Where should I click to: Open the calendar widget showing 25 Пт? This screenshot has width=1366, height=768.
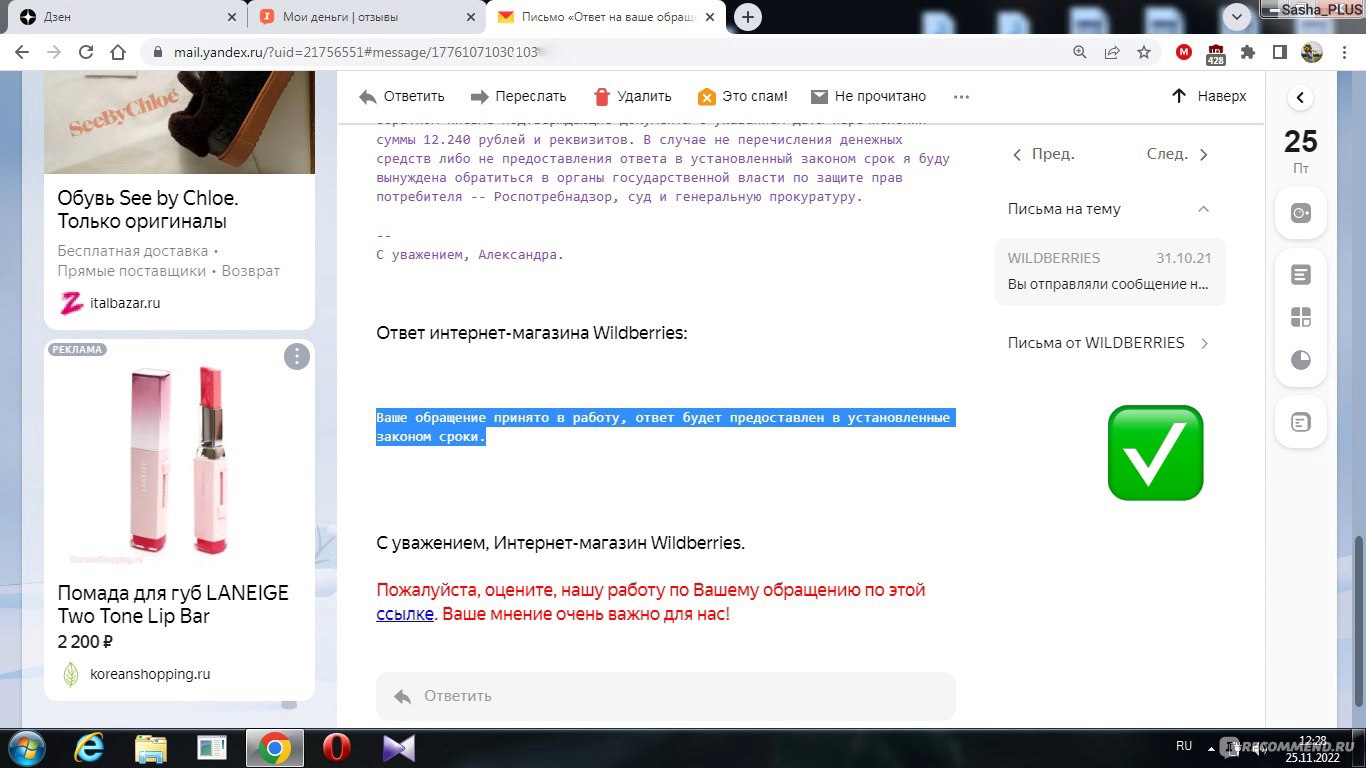click(x=1300, y=150)
